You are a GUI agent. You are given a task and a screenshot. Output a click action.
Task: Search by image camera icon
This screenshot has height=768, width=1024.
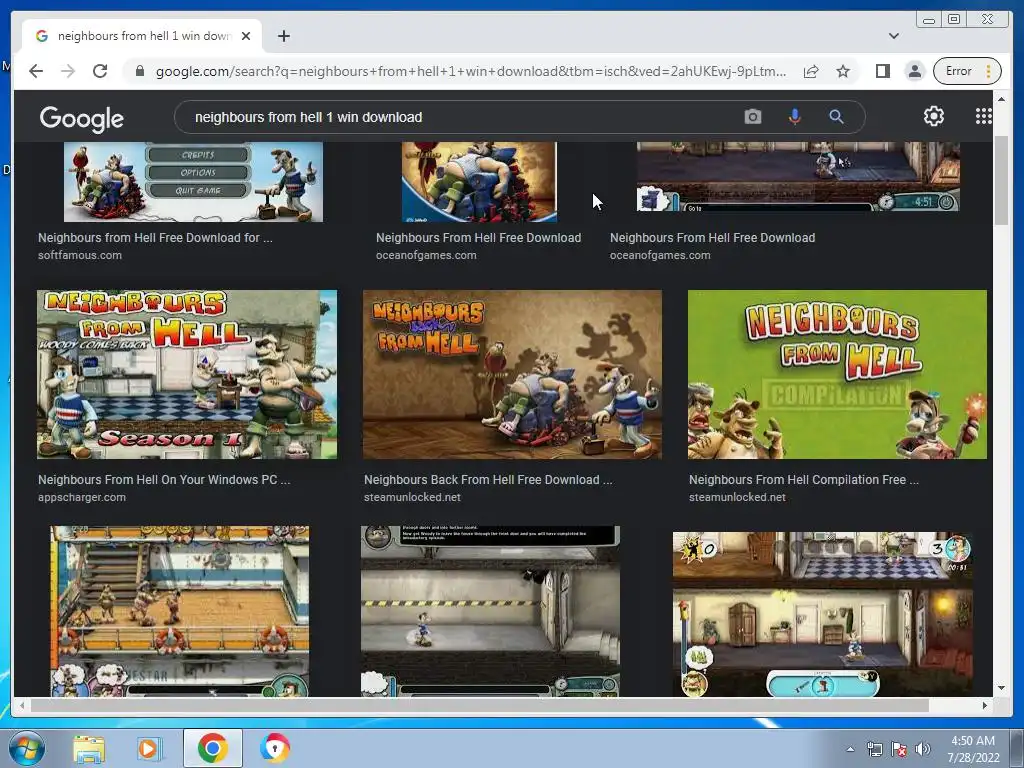(x=752, y=117)
